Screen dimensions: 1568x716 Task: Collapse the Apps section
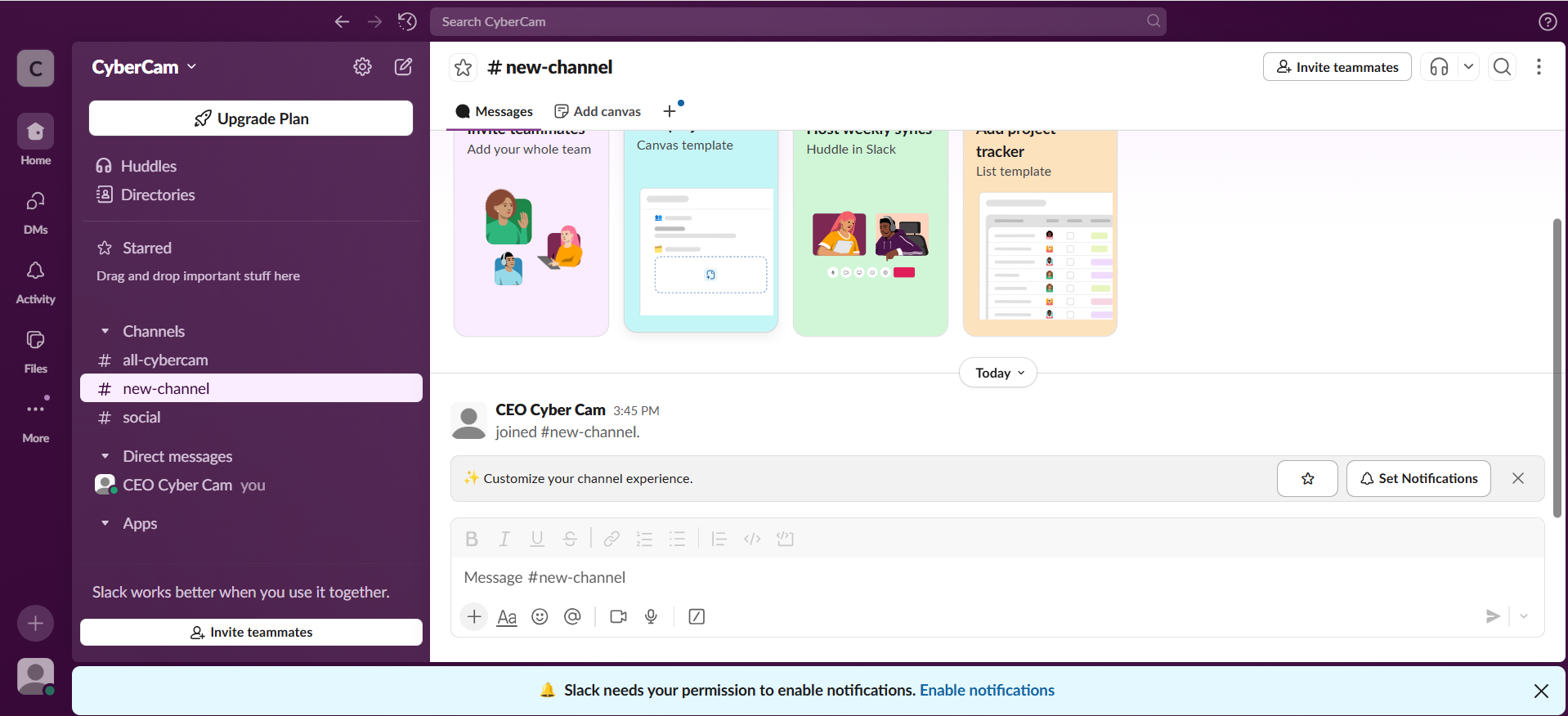[105, 523]
